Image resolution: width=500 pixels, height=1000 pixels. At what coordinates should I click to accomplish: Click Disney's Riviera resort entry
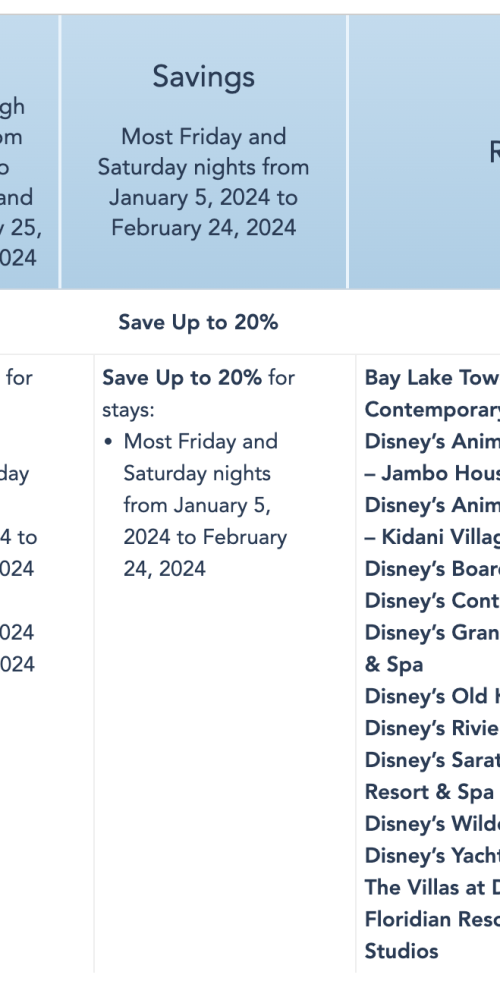click(432, 728)
